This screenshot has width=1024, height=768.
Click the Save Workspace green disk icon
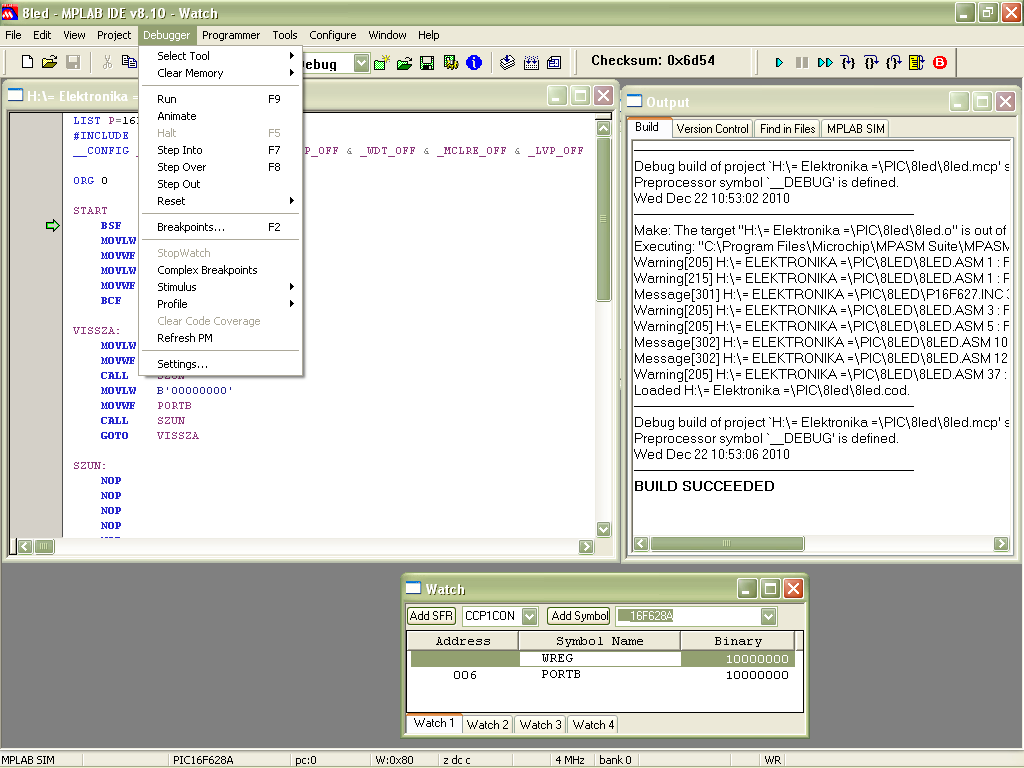tap(427, 63)
